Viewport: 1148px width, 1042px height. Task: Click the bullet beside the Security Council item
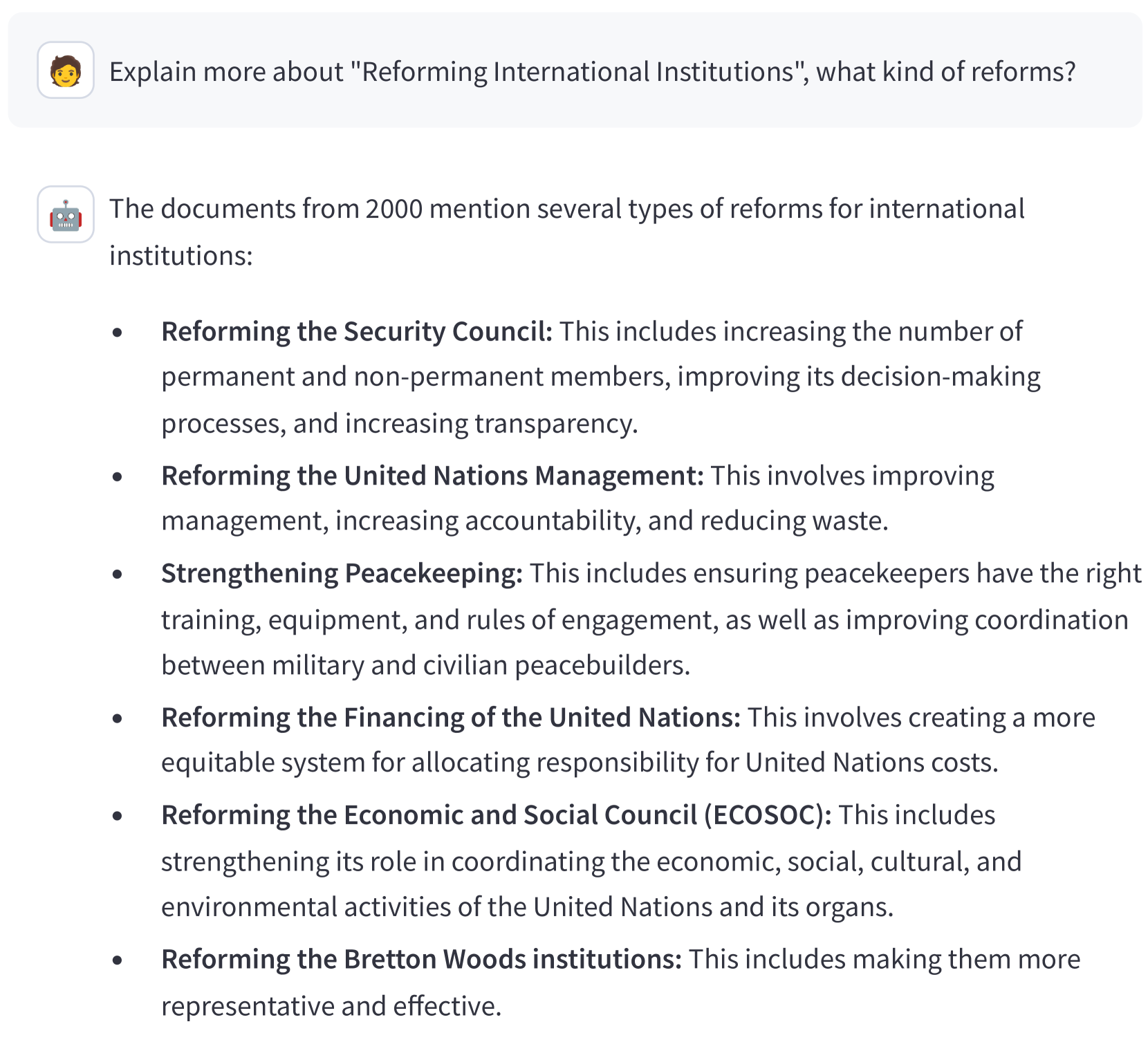tap(118, 333)
